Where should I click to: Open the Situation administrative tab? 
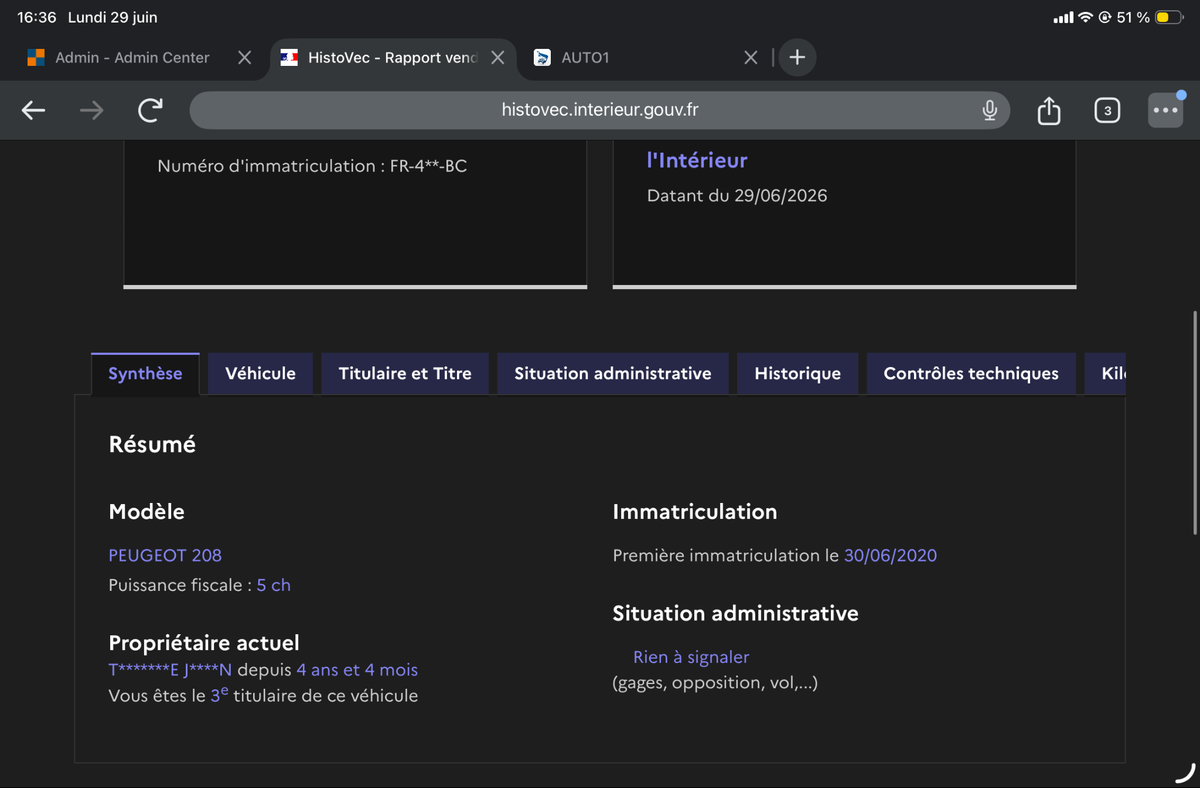(x=613, y=373)
